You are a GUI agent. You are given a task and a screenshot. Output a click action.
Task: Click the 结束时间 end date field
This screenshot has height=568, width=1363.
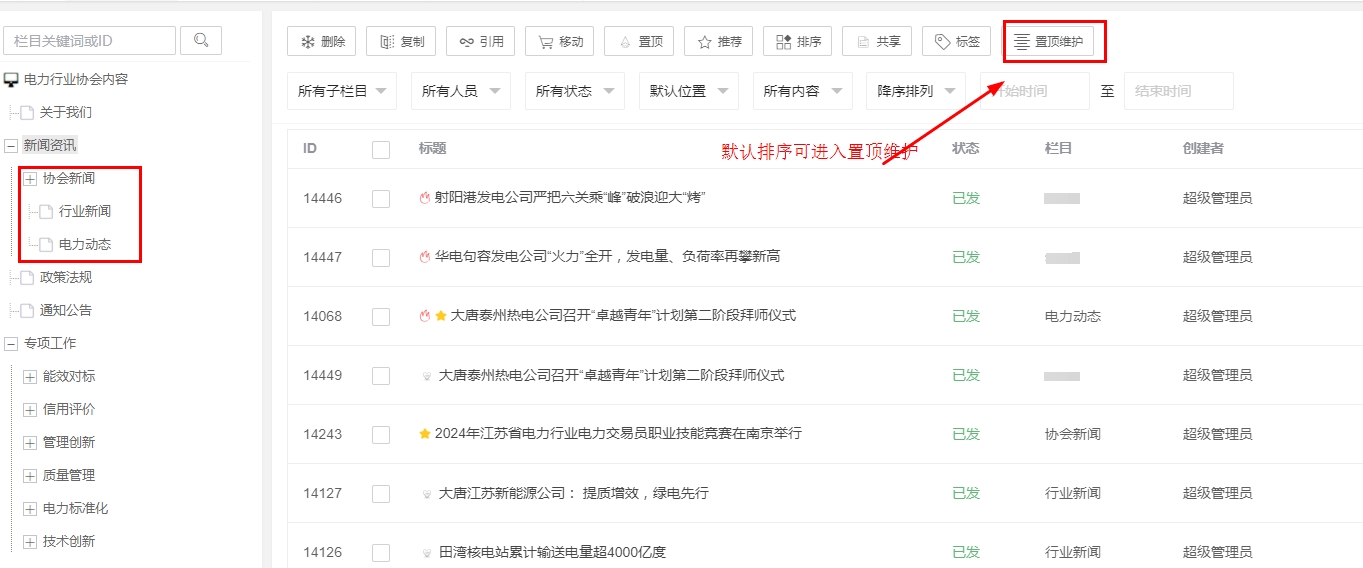(1178, 91)
